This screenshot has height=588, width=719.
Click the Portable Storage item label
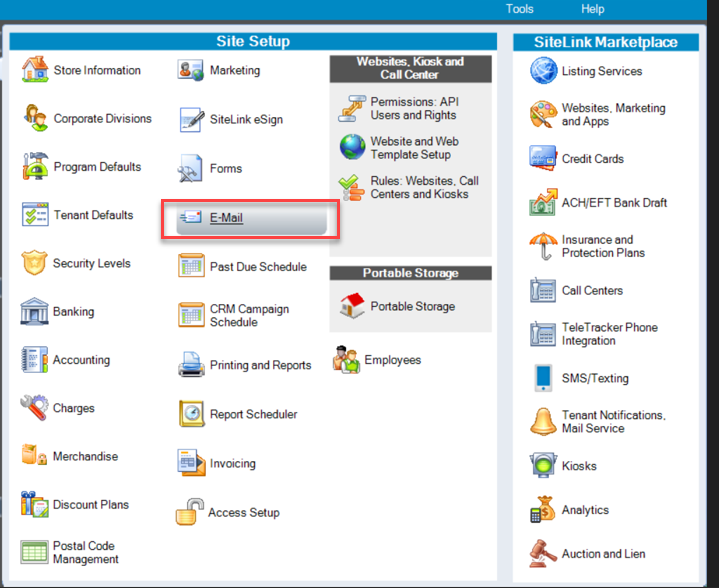pos(413,306)
